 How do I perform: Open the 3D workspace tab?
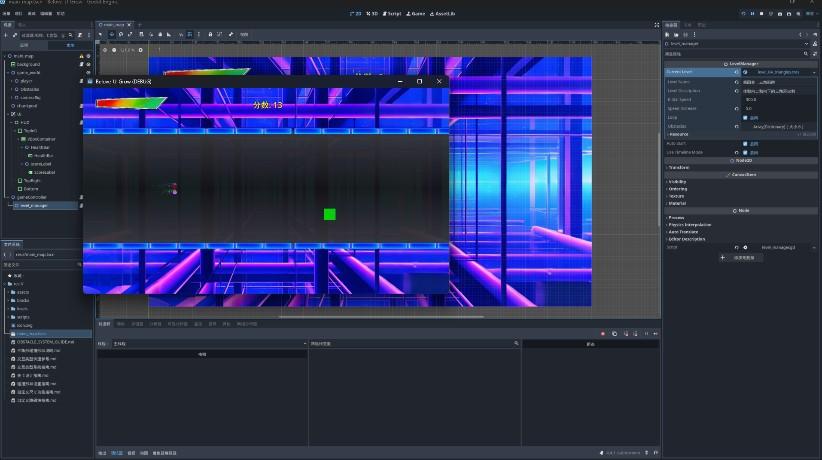(372, 14)
